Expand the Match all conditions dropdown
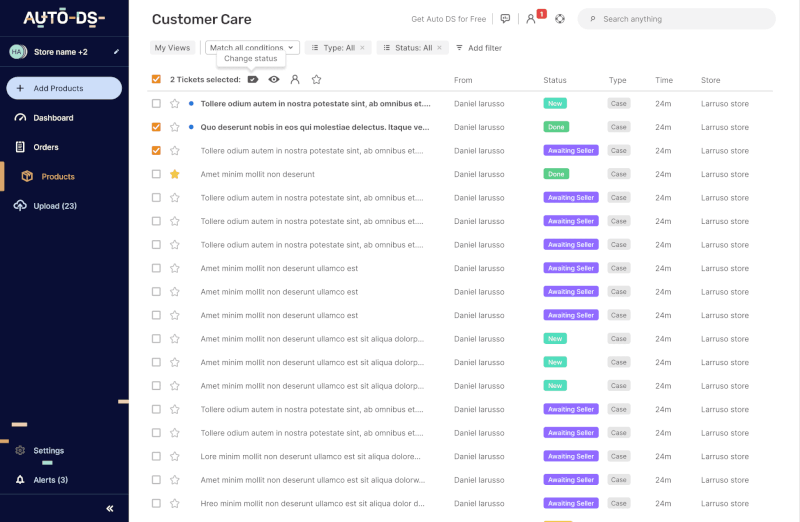Viewport: 800px width, 522px height. pos(252,47)
